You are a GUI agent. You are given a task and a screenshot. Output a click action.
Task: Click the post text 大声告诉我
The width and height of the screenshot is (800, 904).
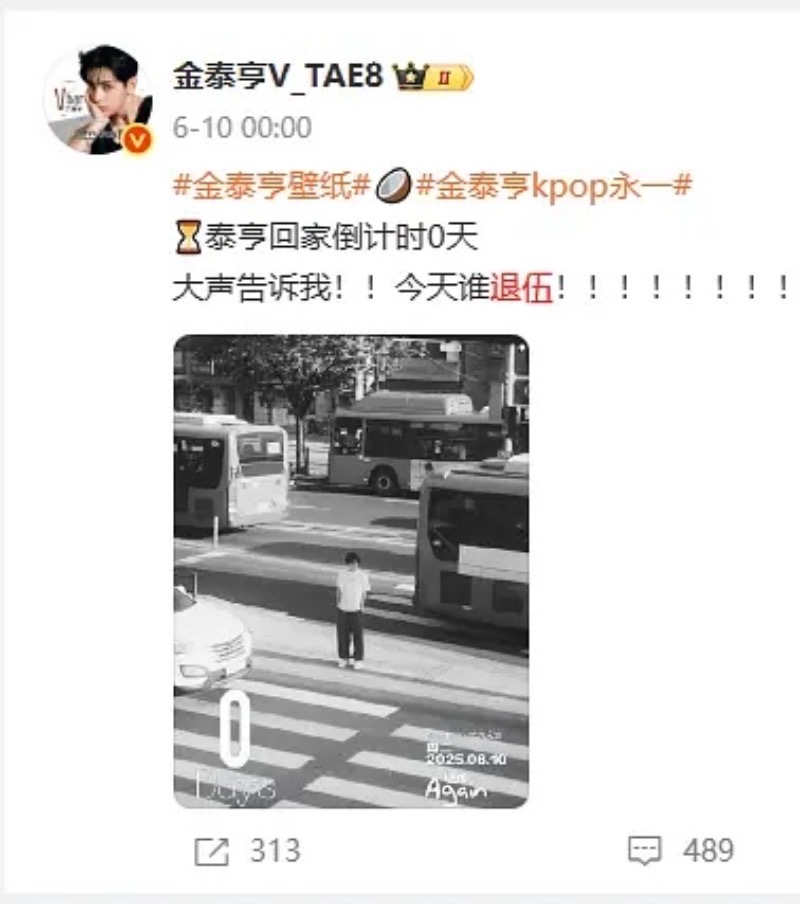point(252,287)
